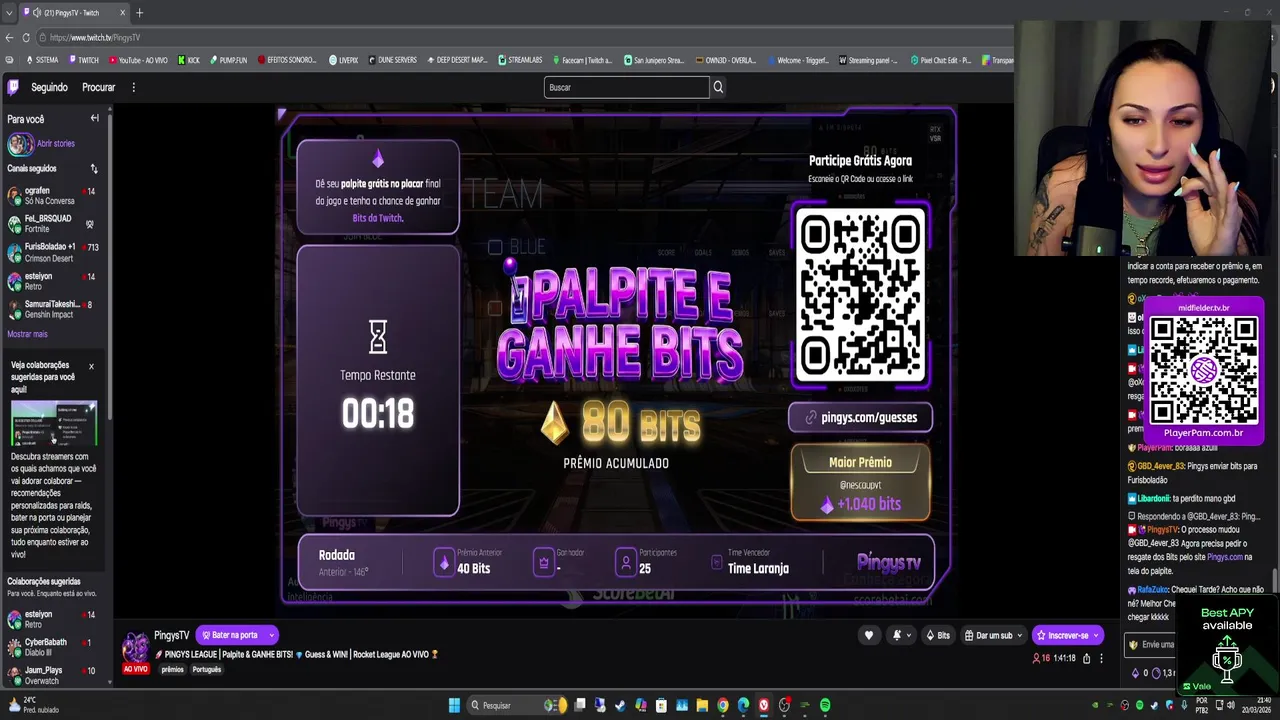Image resolution: width=1280 pixels, height=720 pixels.
Task: Open the LIVEPIX bookmark
Action: (344, 60)
